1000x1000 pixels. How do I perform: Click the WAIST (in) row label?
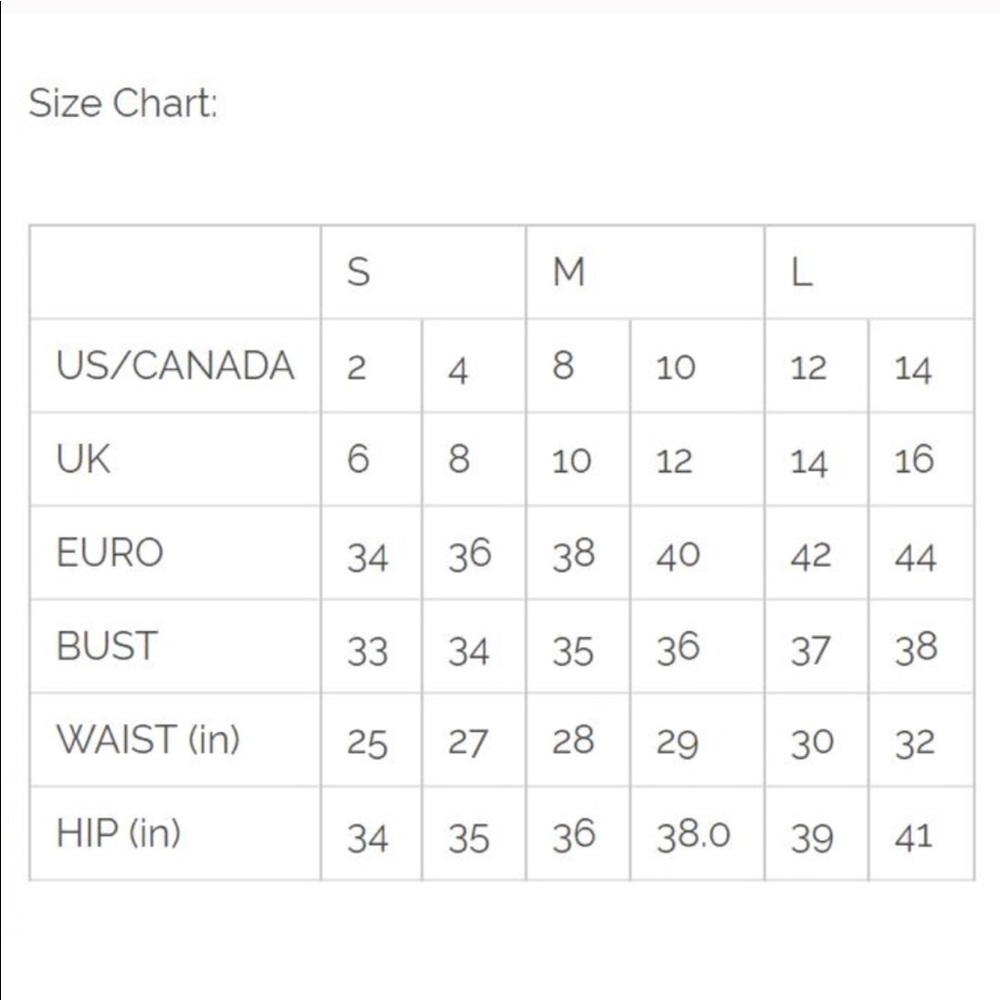pyautogui.click(x=148, y=740)
